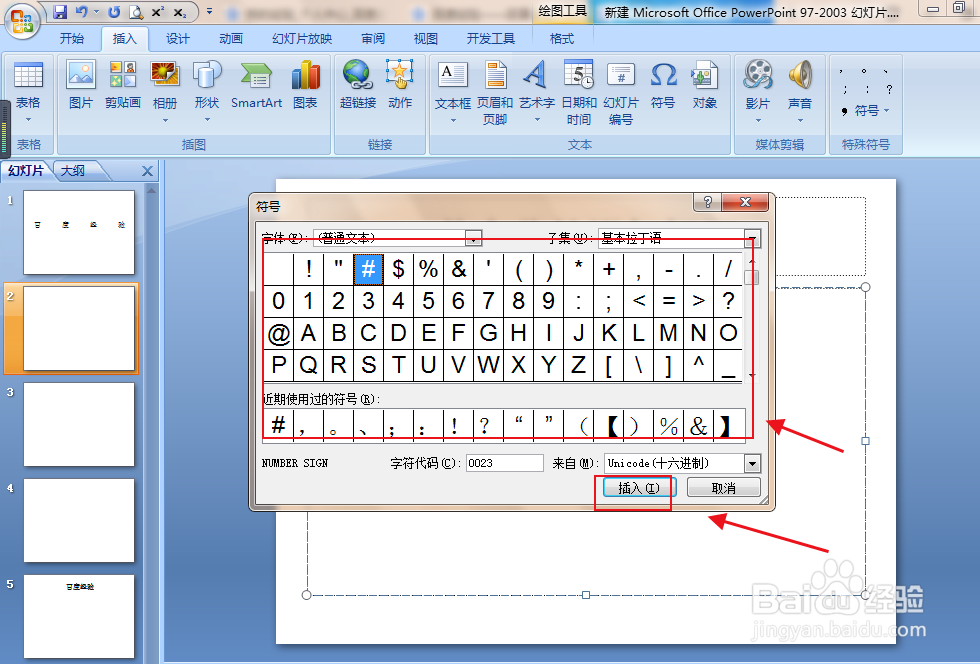Select the @ symbol in the grid
The image size is (980, 664).
[x=279, y=333]
